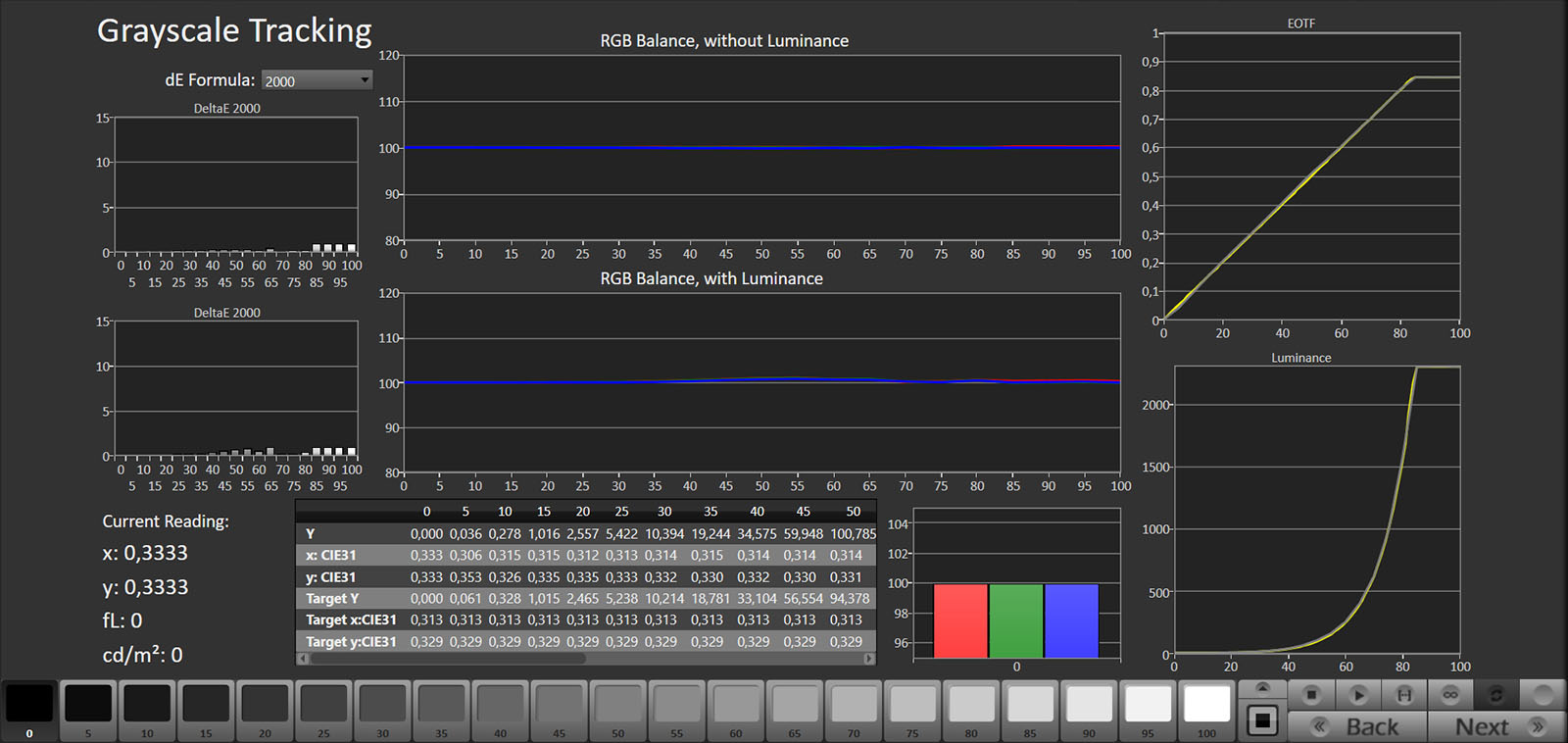Open the dE Formula dropdown
This screenshot has height=743, width=1568.
tap(317, 80)
